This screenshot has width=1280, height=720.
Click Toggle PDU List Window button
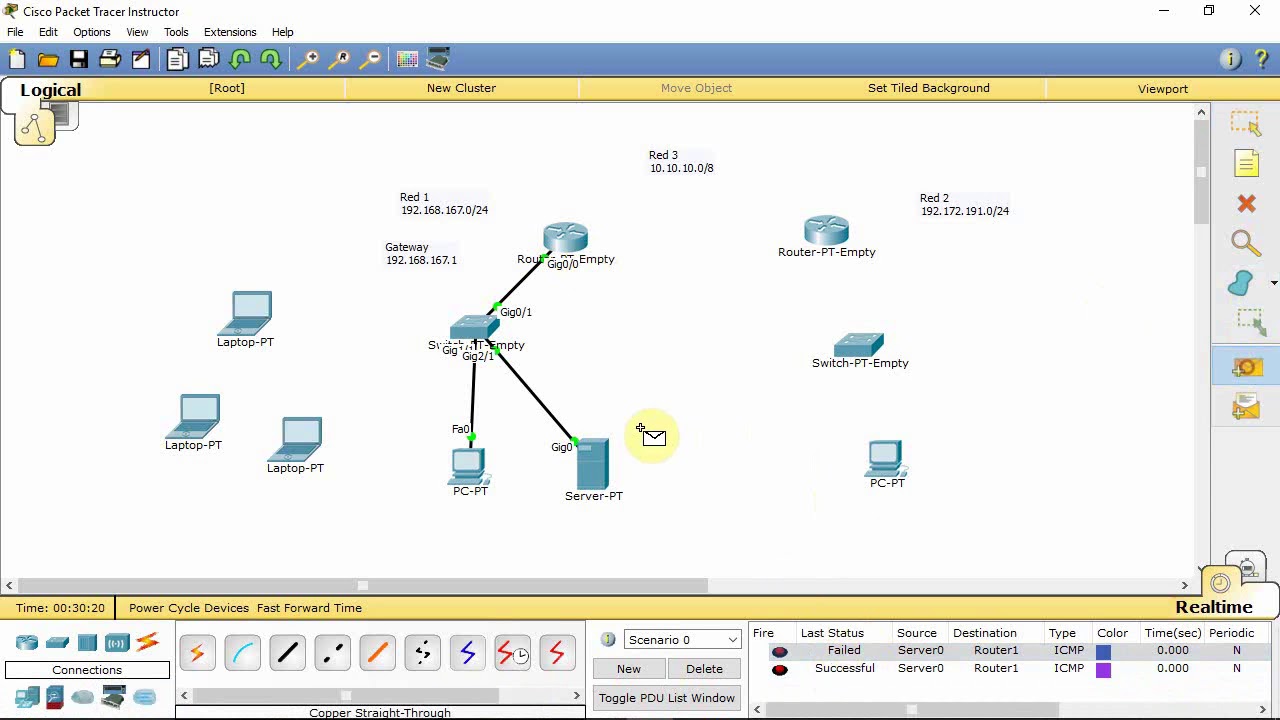pyautogui.click(x=667, y=698)
